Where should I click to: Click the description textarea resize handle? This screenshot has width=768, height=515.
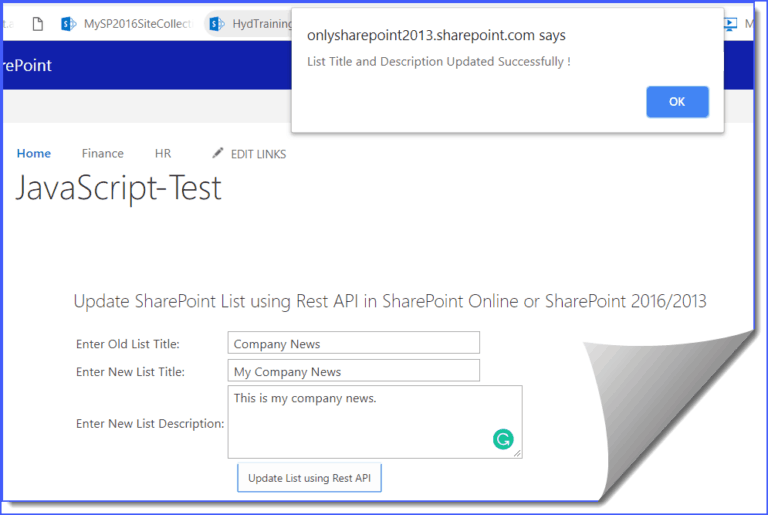tap(517, 453)
